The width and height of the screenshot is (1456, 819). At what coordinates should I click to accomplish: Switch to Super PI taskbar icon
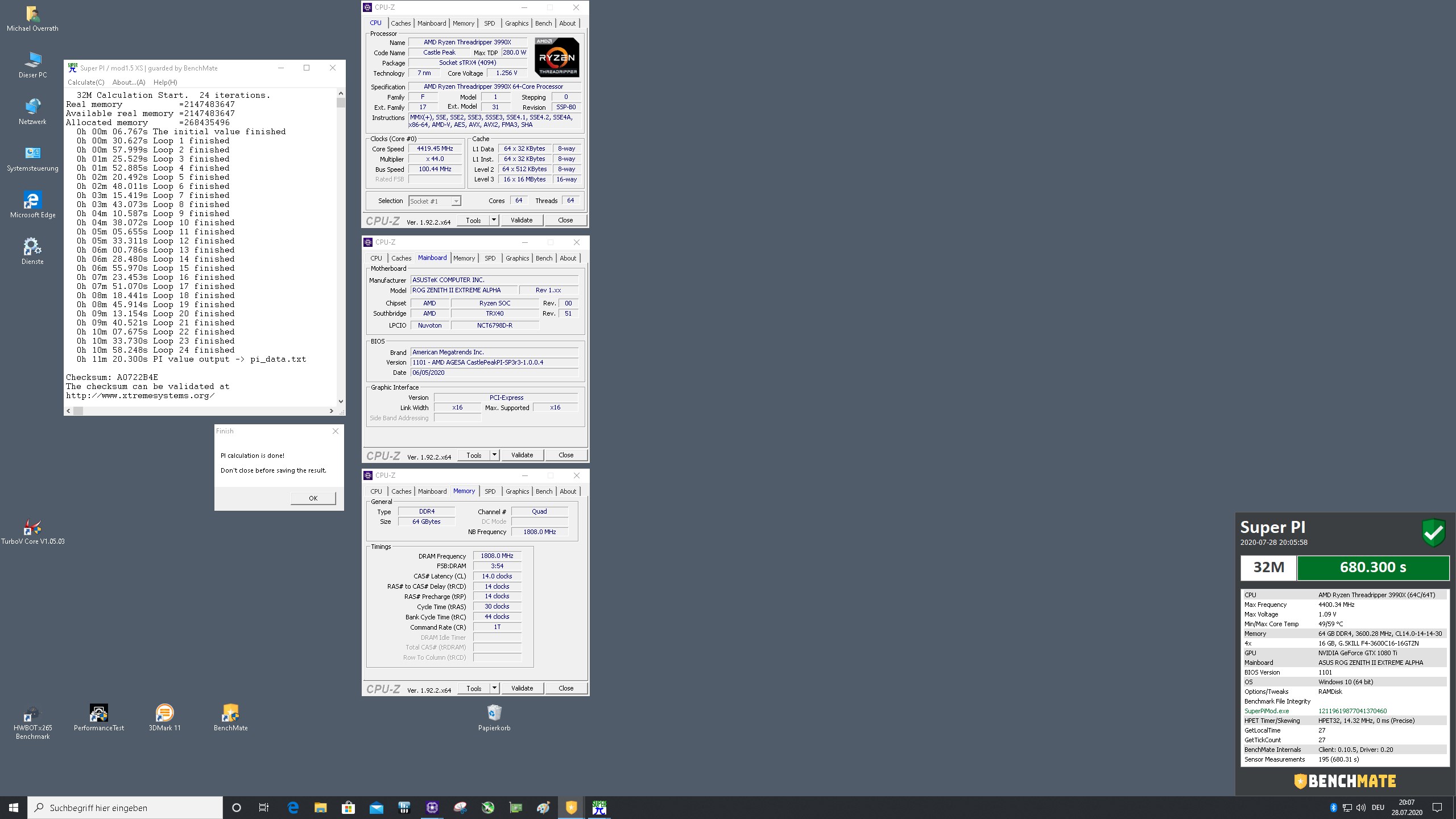(x=599, y=808)
